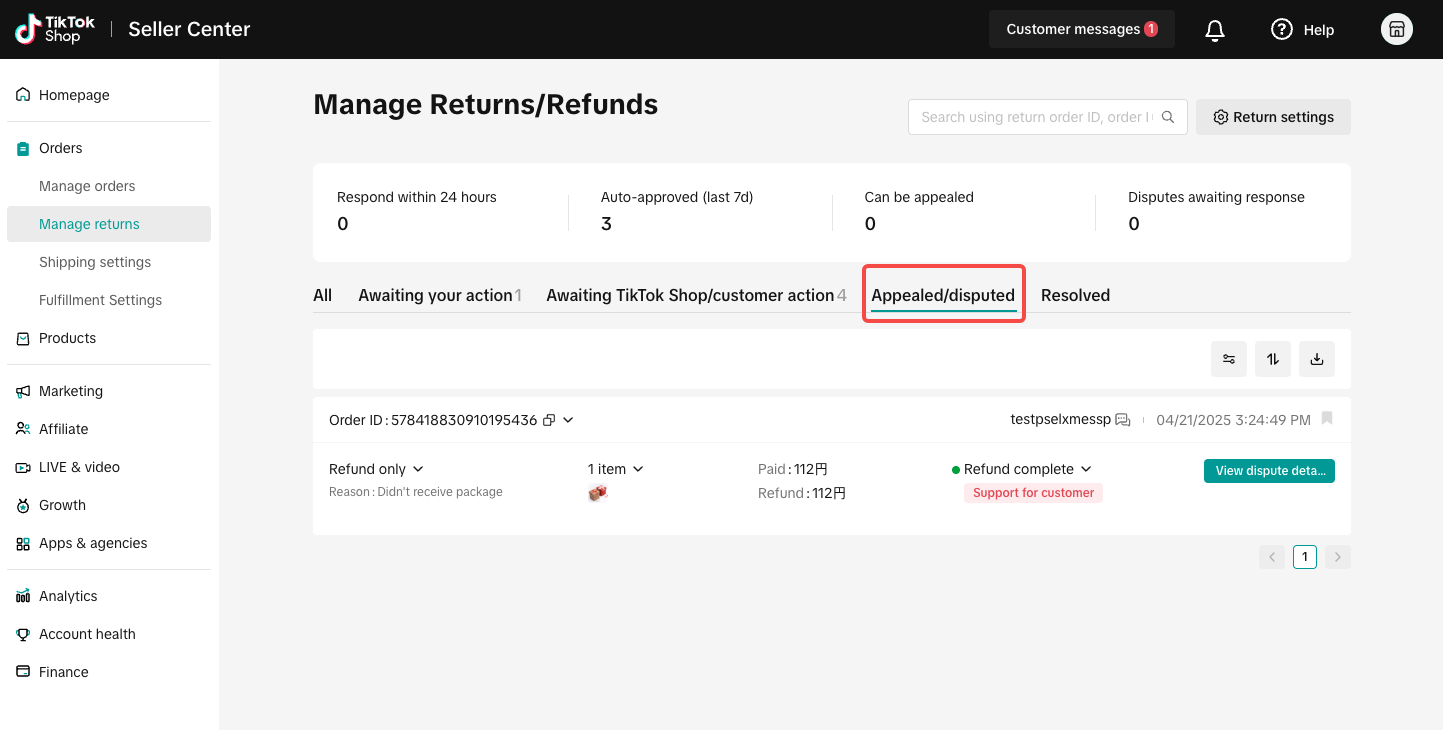Switch to Awaiting your action tab

coord(440,295)
